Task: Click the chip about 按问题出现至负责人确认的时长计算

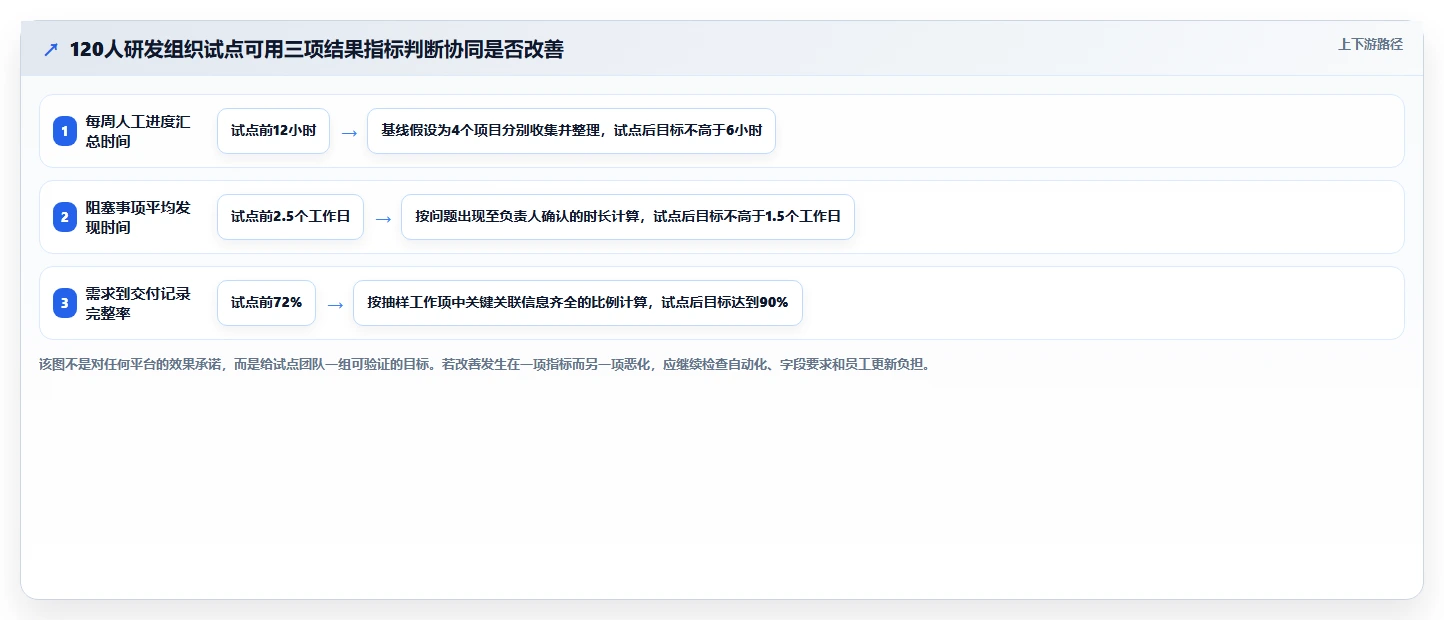Action: (628, 217)
